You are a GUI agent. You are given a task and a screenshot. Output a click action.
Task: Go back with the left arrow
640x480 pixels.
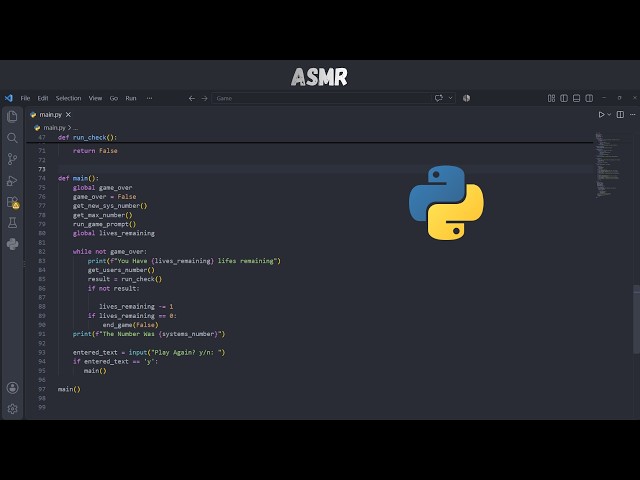tap(191, 98)
